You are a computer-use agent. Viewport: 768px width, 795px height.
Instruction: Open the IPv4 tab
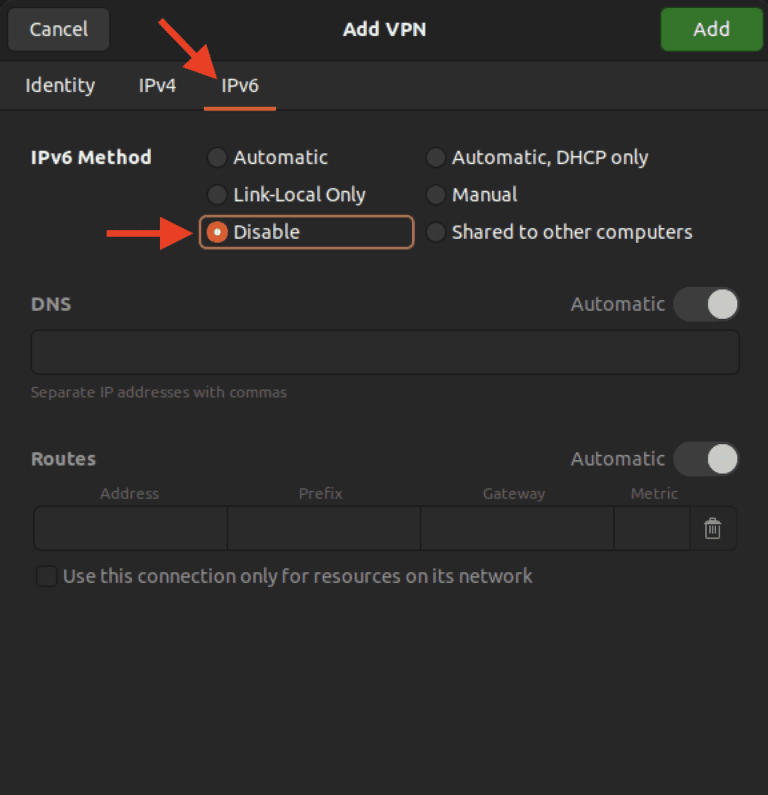pos(157,86)
